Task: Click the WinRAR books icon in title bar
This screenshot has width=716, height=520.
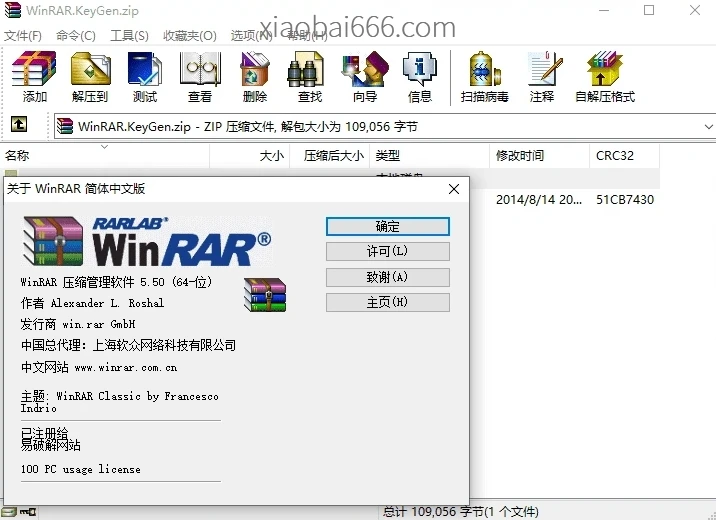Action: (12, 10)
